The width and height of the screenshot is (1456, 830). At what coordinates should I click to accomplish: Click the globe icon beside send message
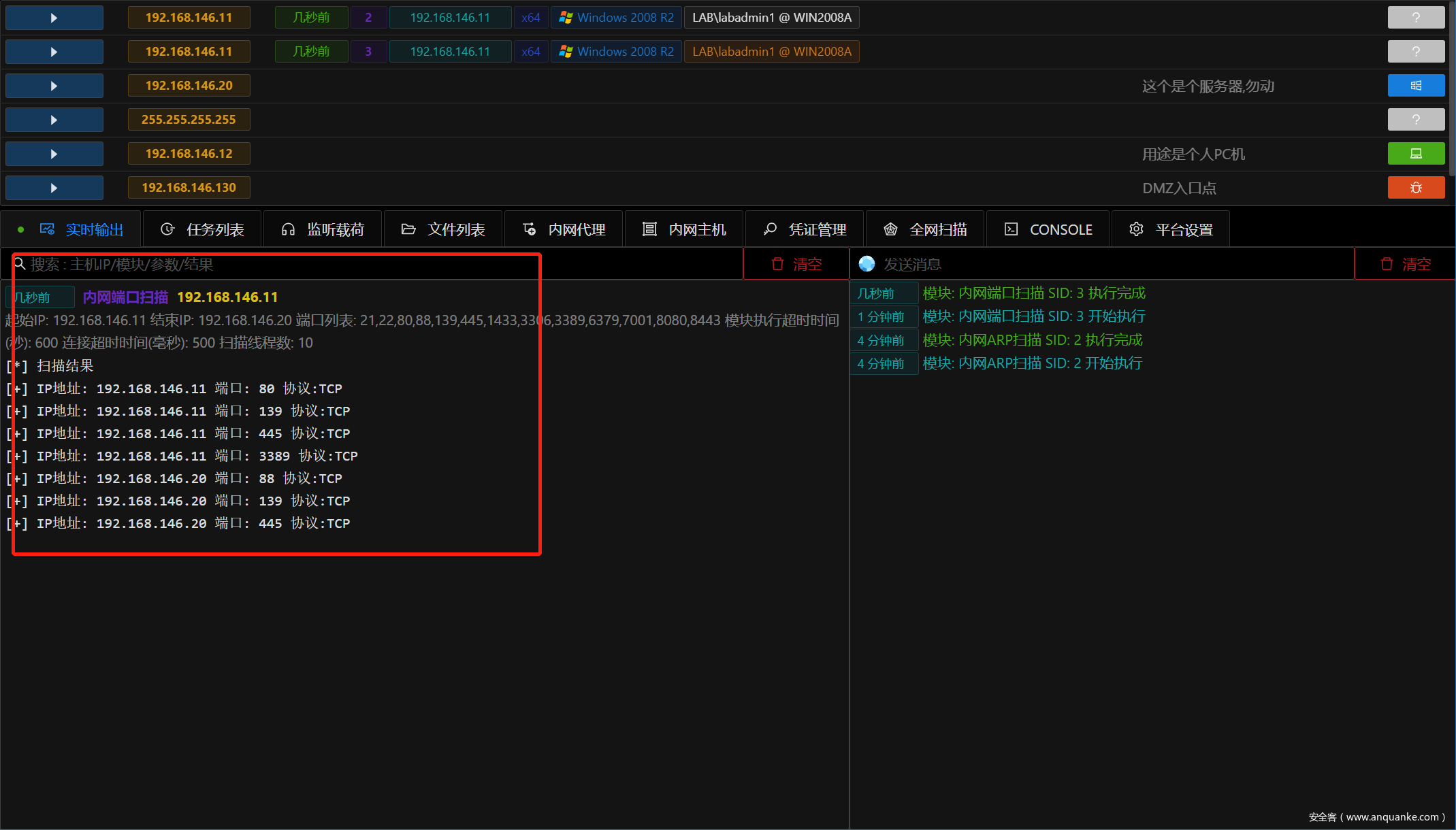coord(867,264)
